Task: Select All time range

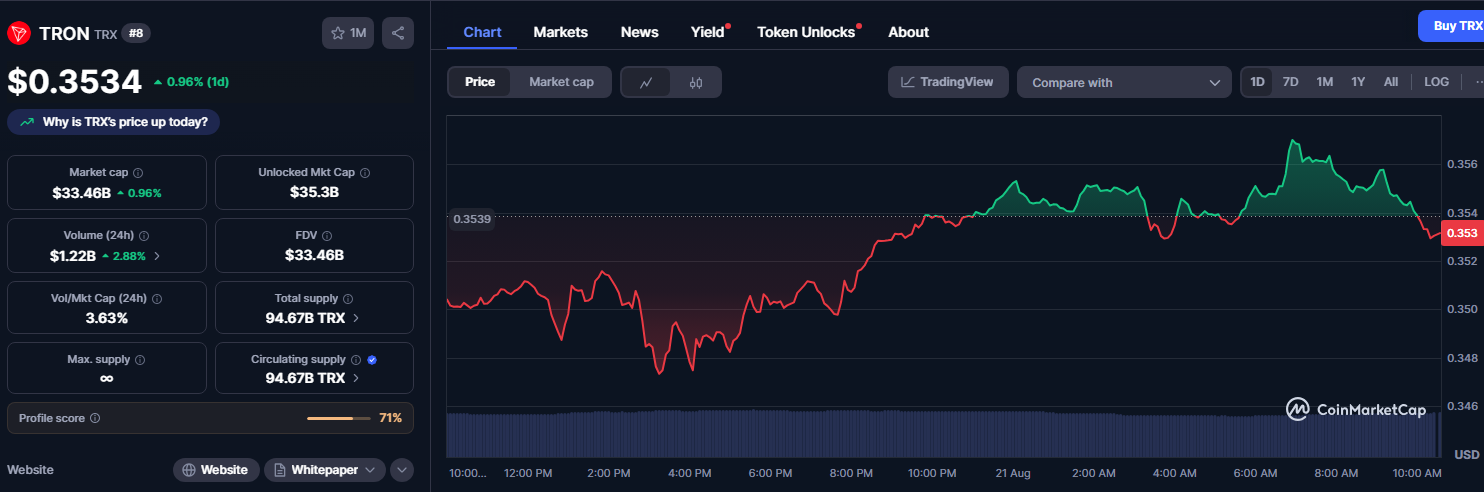Action: (1391, 82)
